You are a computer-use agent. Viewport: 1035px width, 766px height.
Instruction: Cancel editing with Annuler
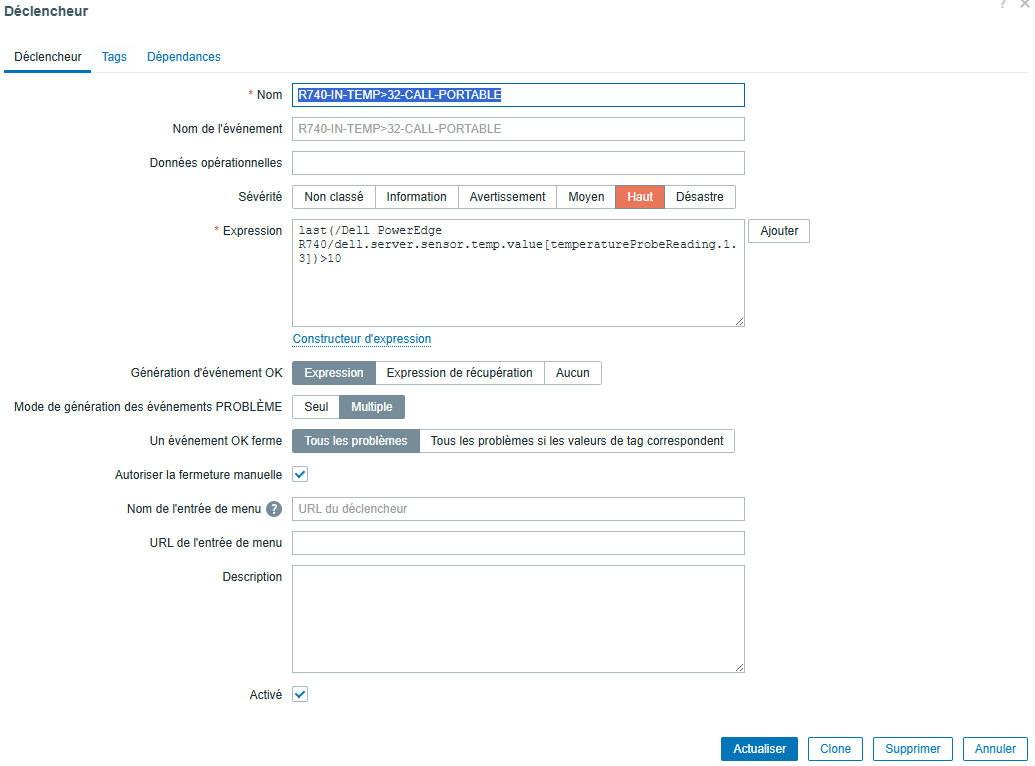995,749
